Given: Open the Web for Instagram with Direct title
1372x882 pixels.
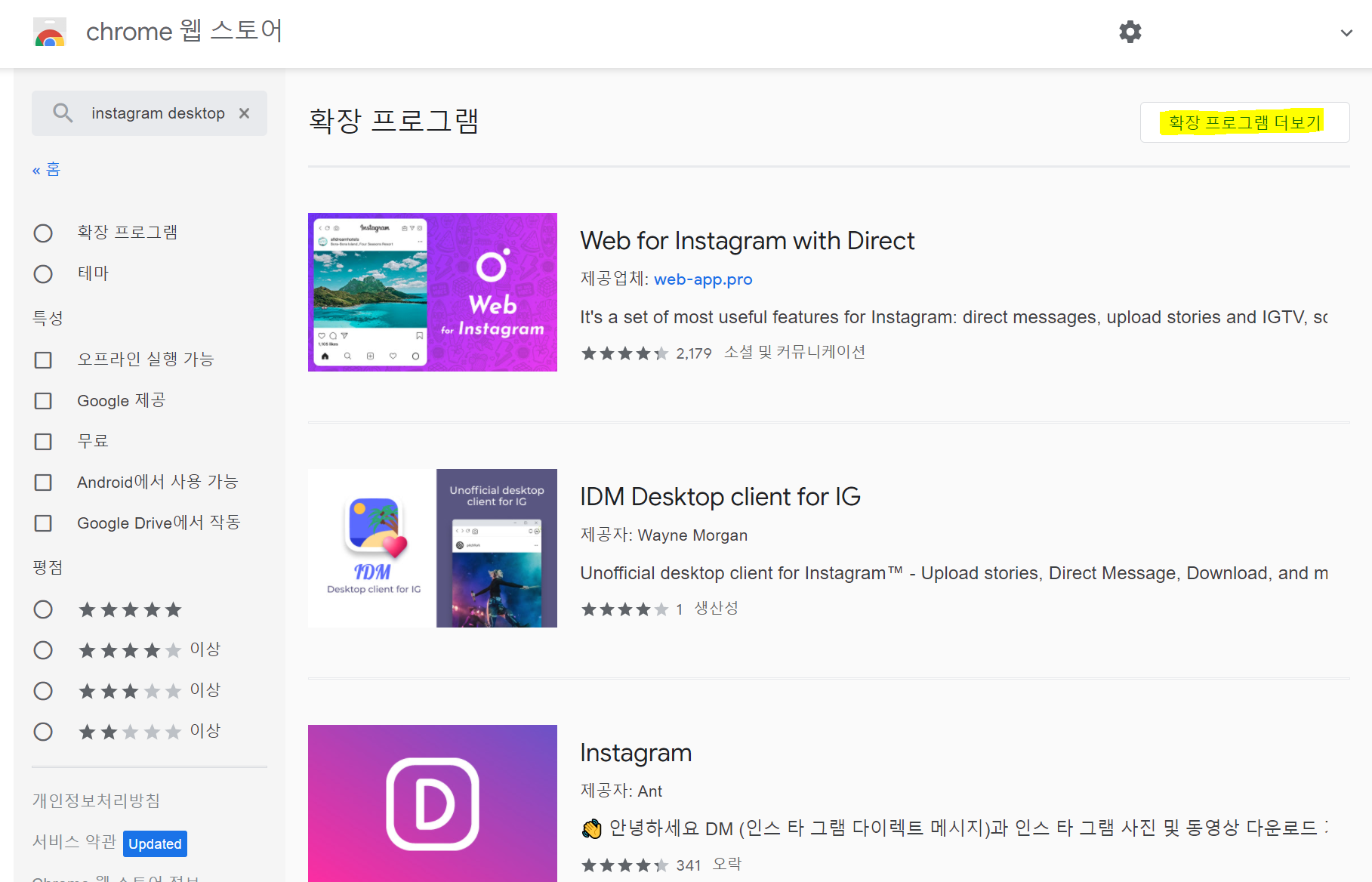Looking at the screenshot, I should tap(748, 241).
